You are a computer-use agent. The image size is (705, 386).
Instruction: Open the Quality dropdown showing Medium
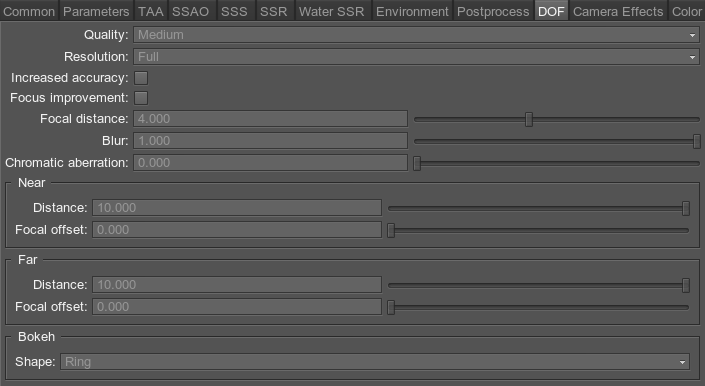[x=416, y=35]
